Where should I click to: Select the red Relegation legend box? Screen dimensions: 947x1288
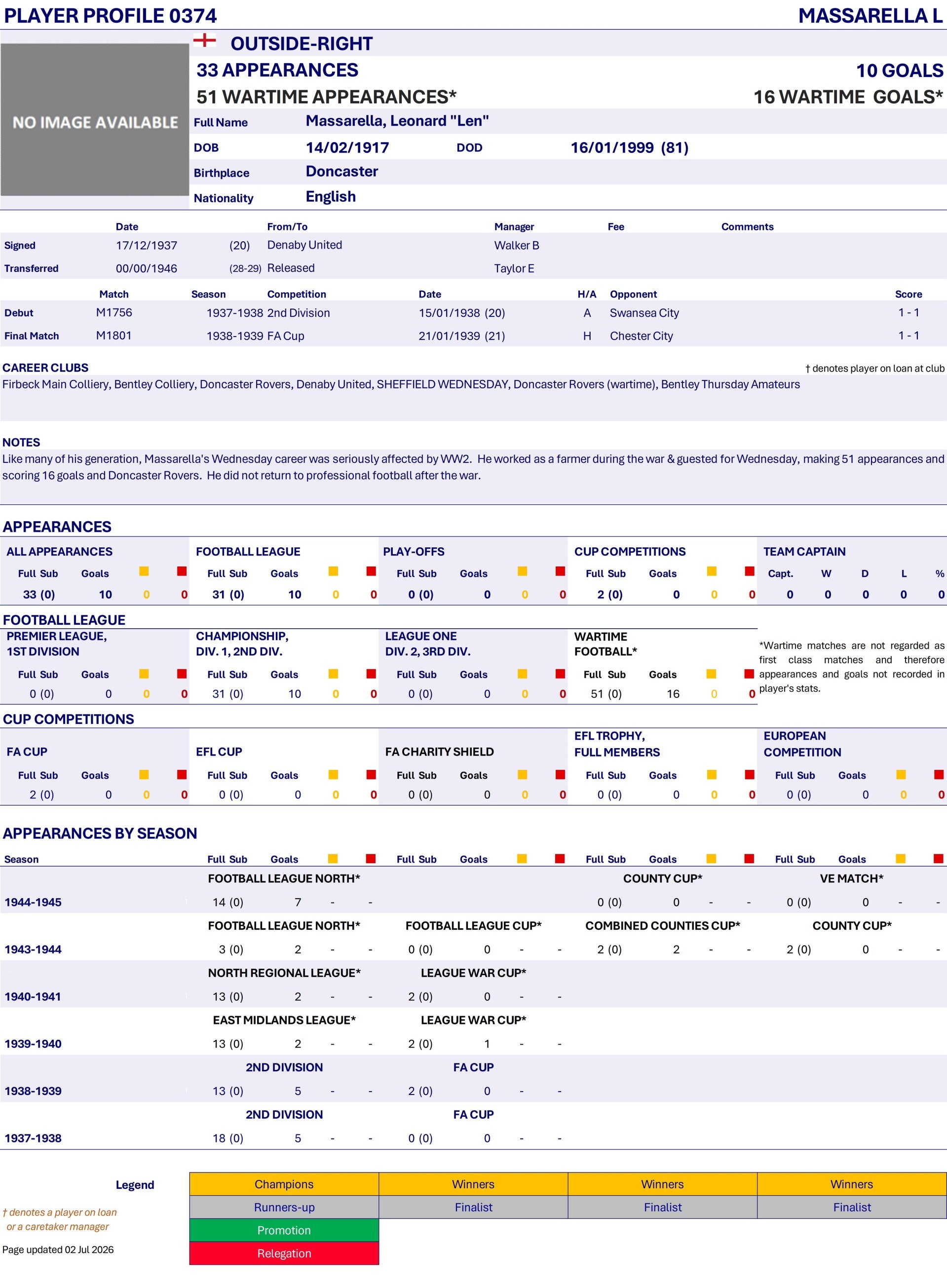pyautogui.click(x=284, y=1253)
